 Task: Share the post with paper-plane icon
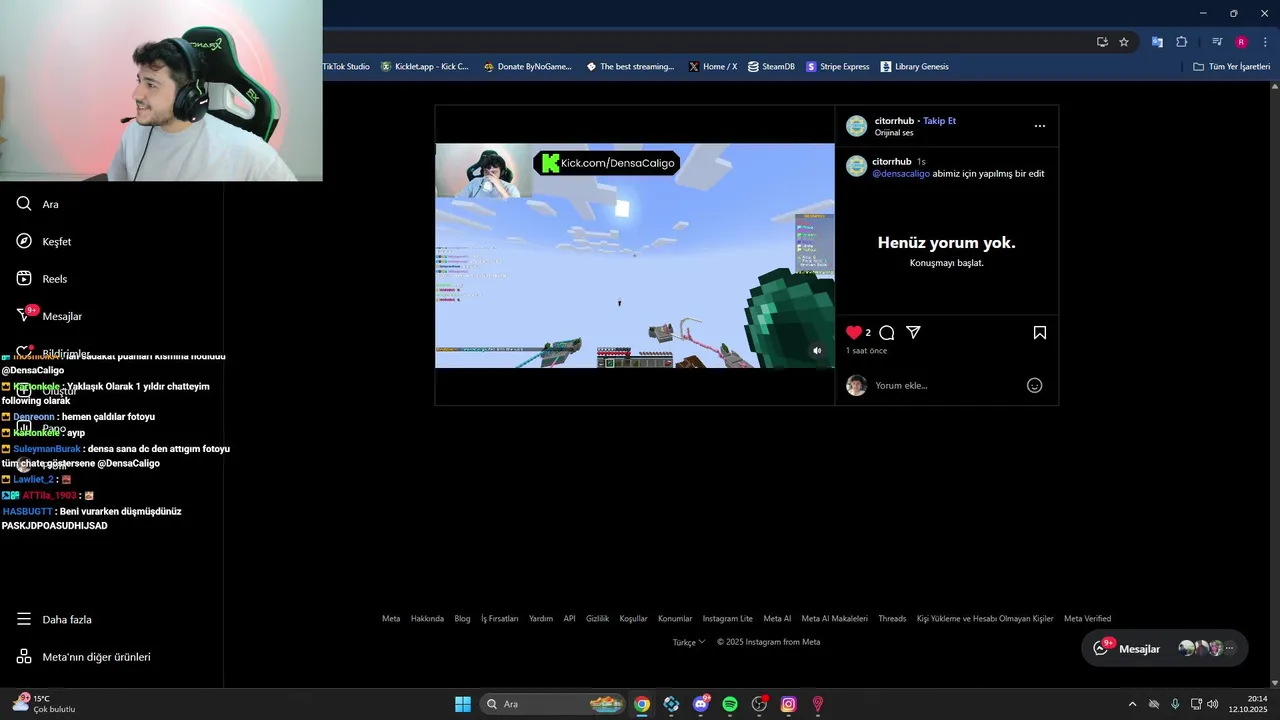click(913, 332)
